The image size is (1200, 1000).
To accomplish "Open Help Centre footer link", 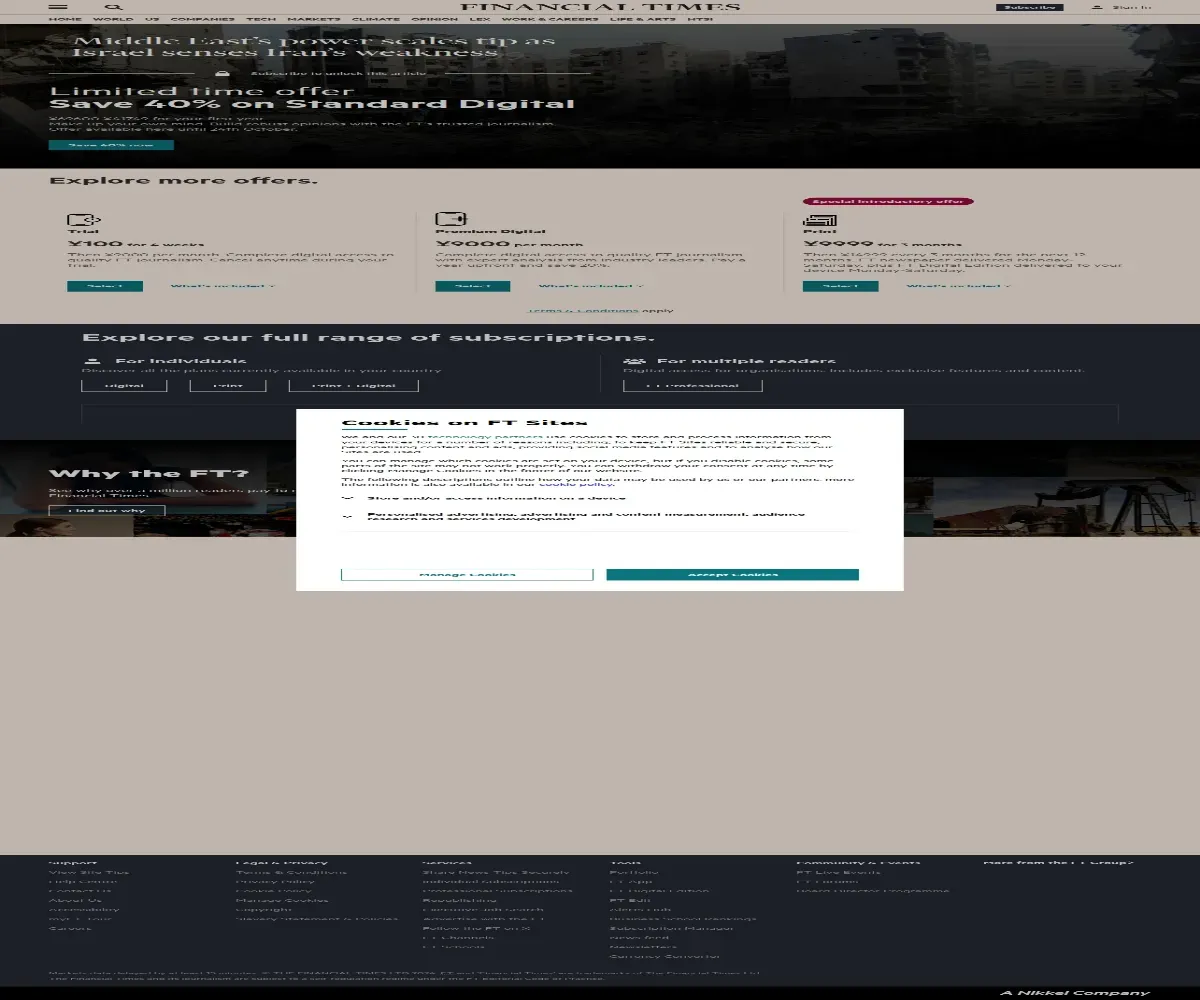I will [x=83, y=881].
